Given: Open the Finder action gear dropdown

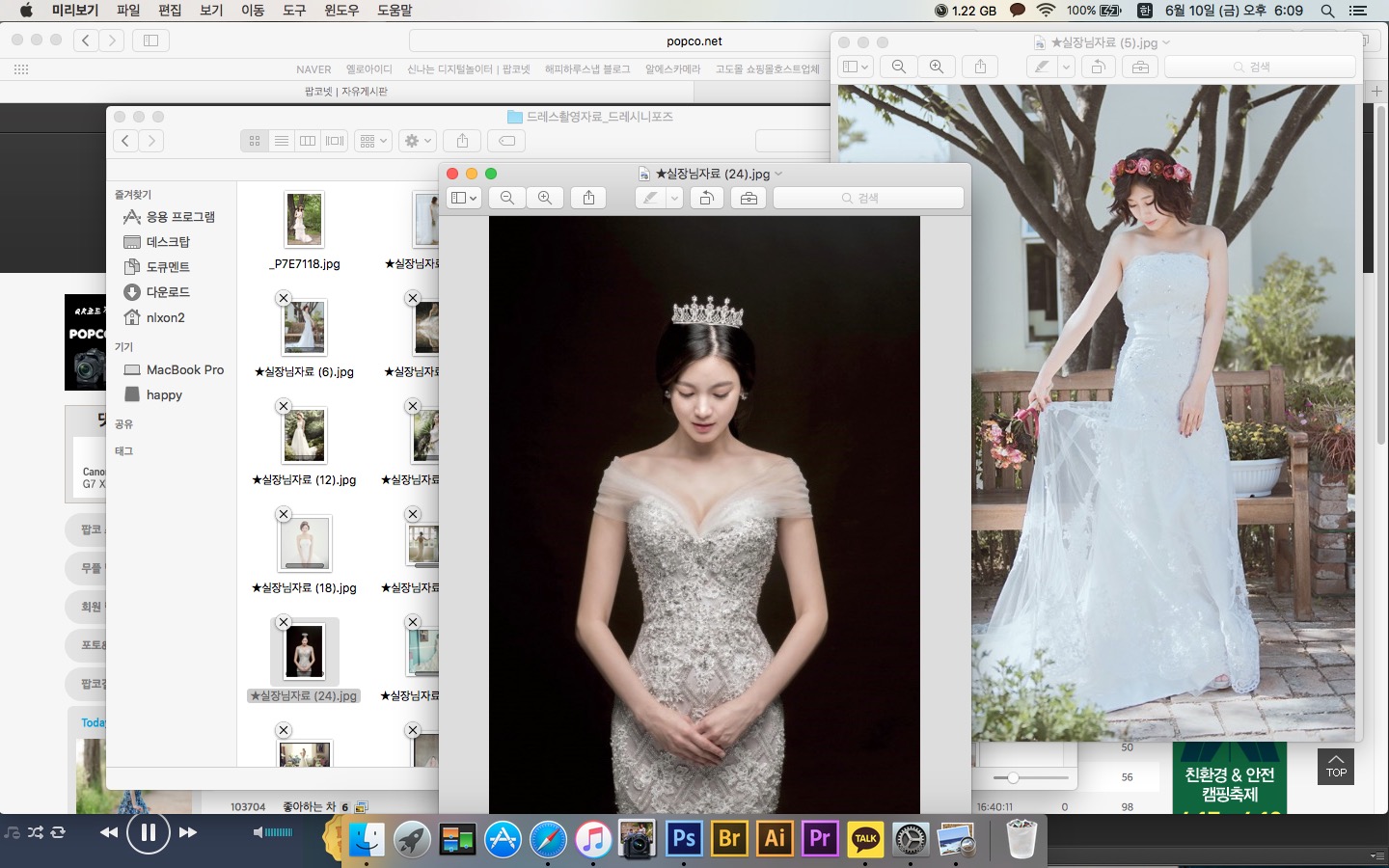Looking at the screenshot, I should (419, 141).
